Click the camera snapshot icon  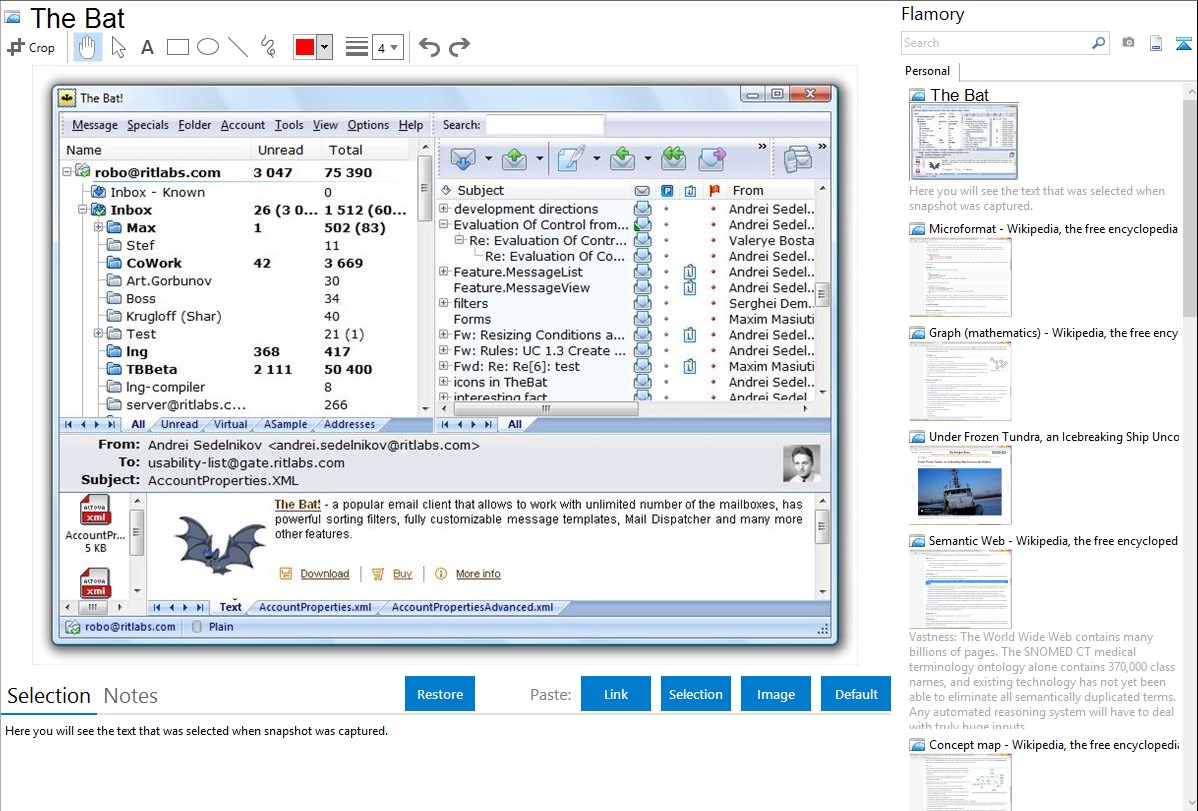click(1128, 43)
